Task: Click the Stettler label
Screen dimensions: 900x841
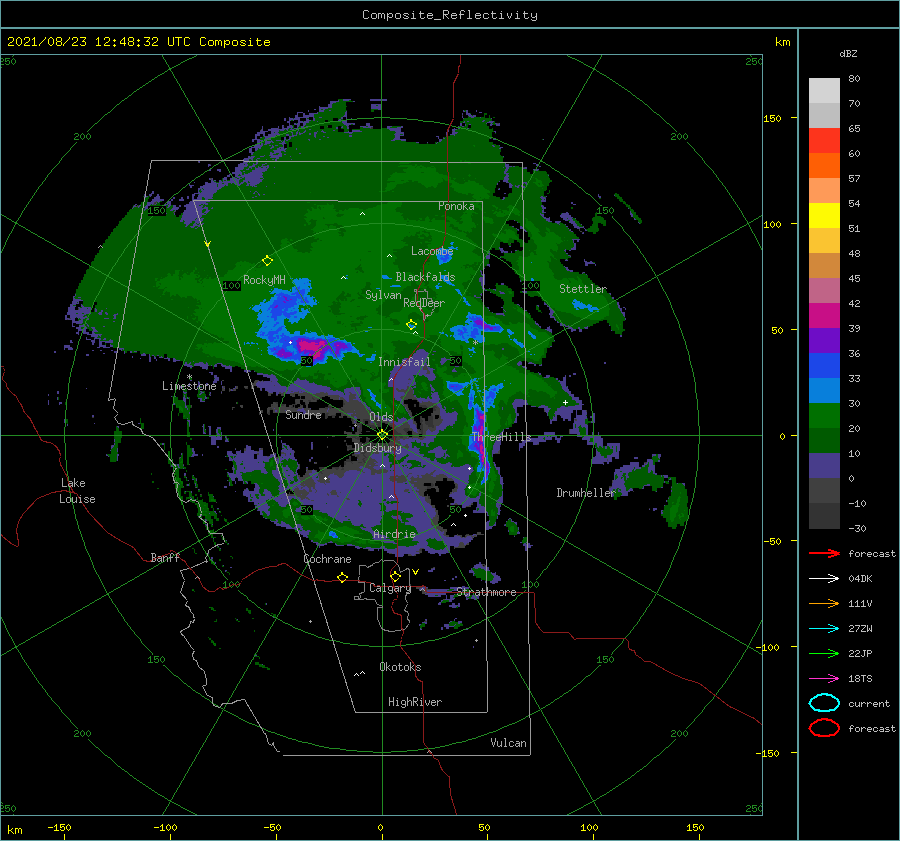Action: 583,289
